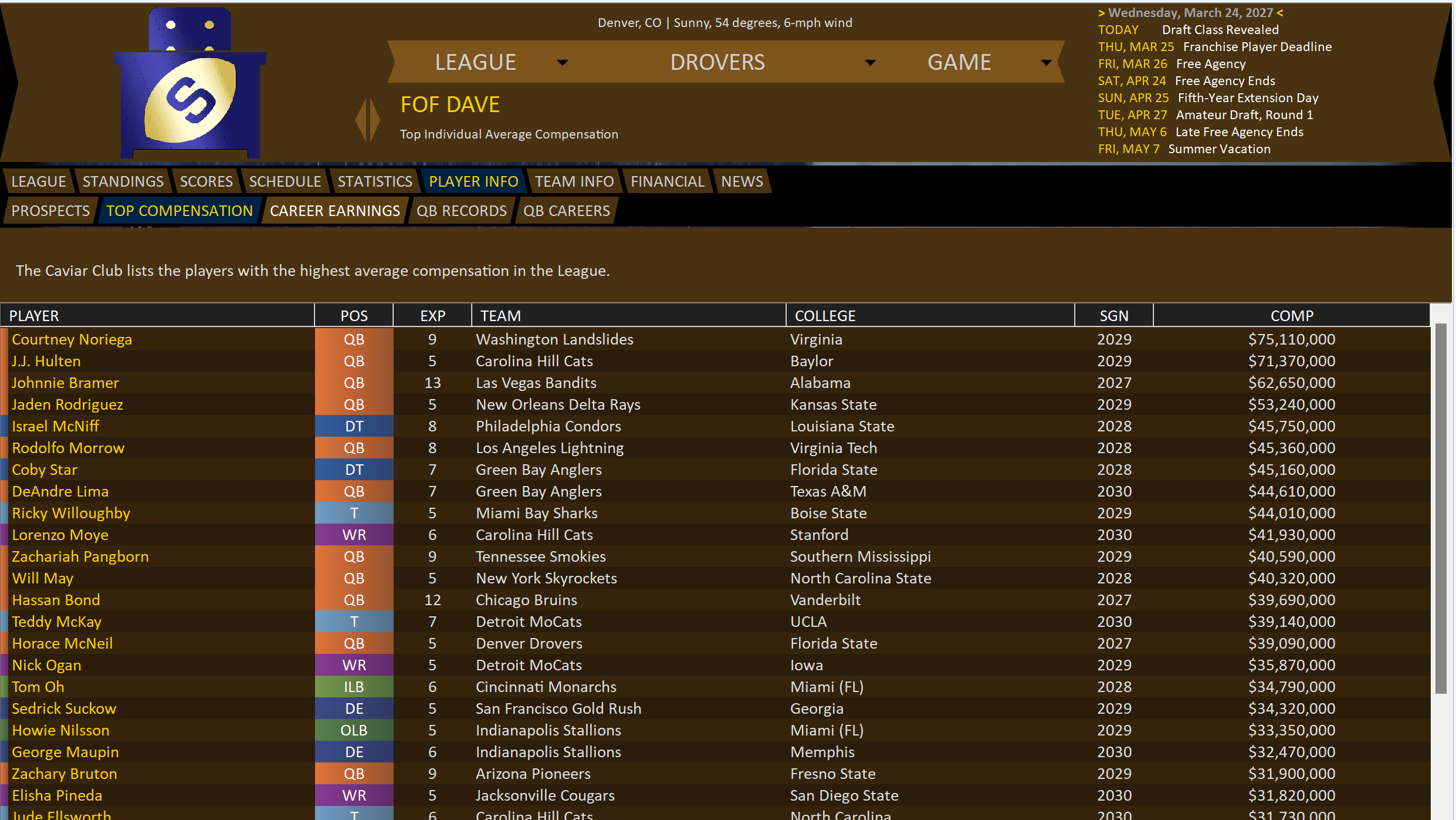This screenshot has width=1456, height=820.
Task: Switch to the QB RECORDS sub-tab
Action: 462,211
